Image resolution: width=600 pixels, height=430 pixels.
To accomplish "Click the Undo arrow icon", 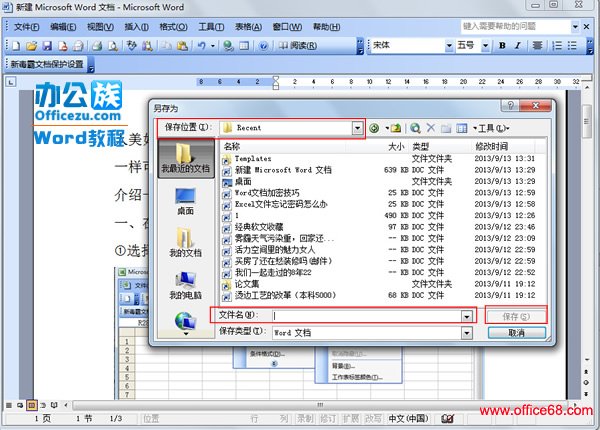I will (x=202, y=46).
